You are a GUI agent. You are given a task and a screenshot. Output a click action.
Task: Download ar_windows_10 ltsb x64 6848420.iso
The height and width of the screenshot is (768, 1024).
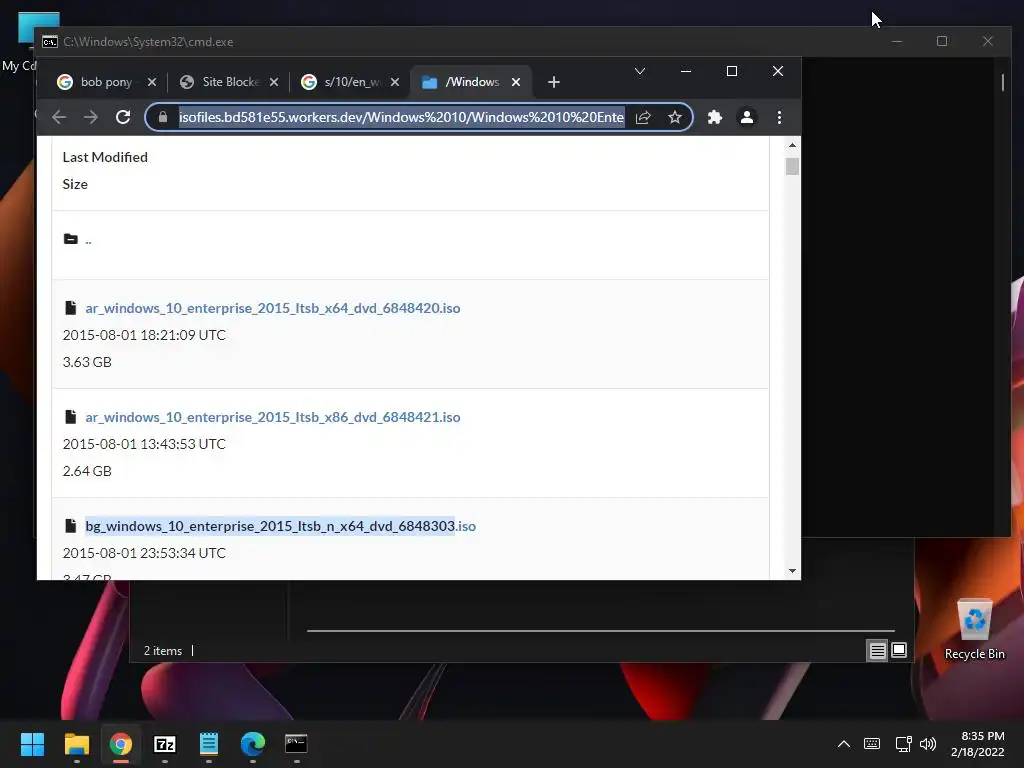point(272,308)
